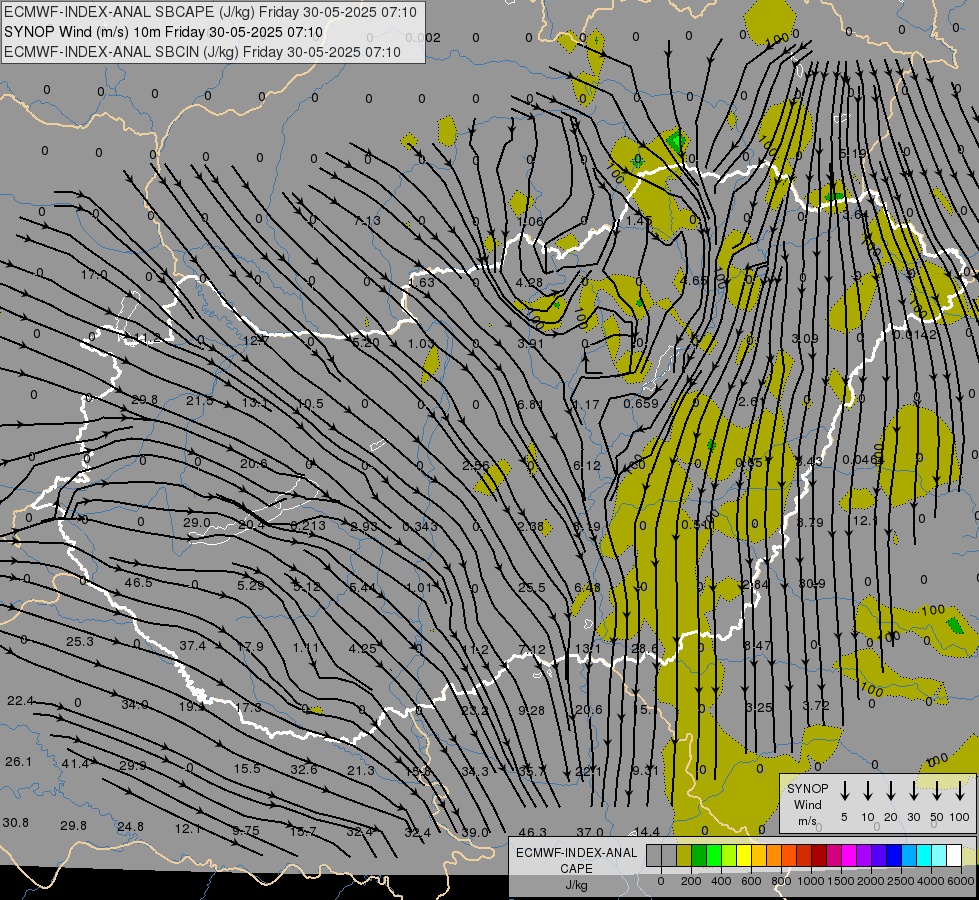Image resolution: width=979 pixels, height=900 pixels.
Task: Click the 100 m/s wind arrow in legend
Action: coord(960,791)
